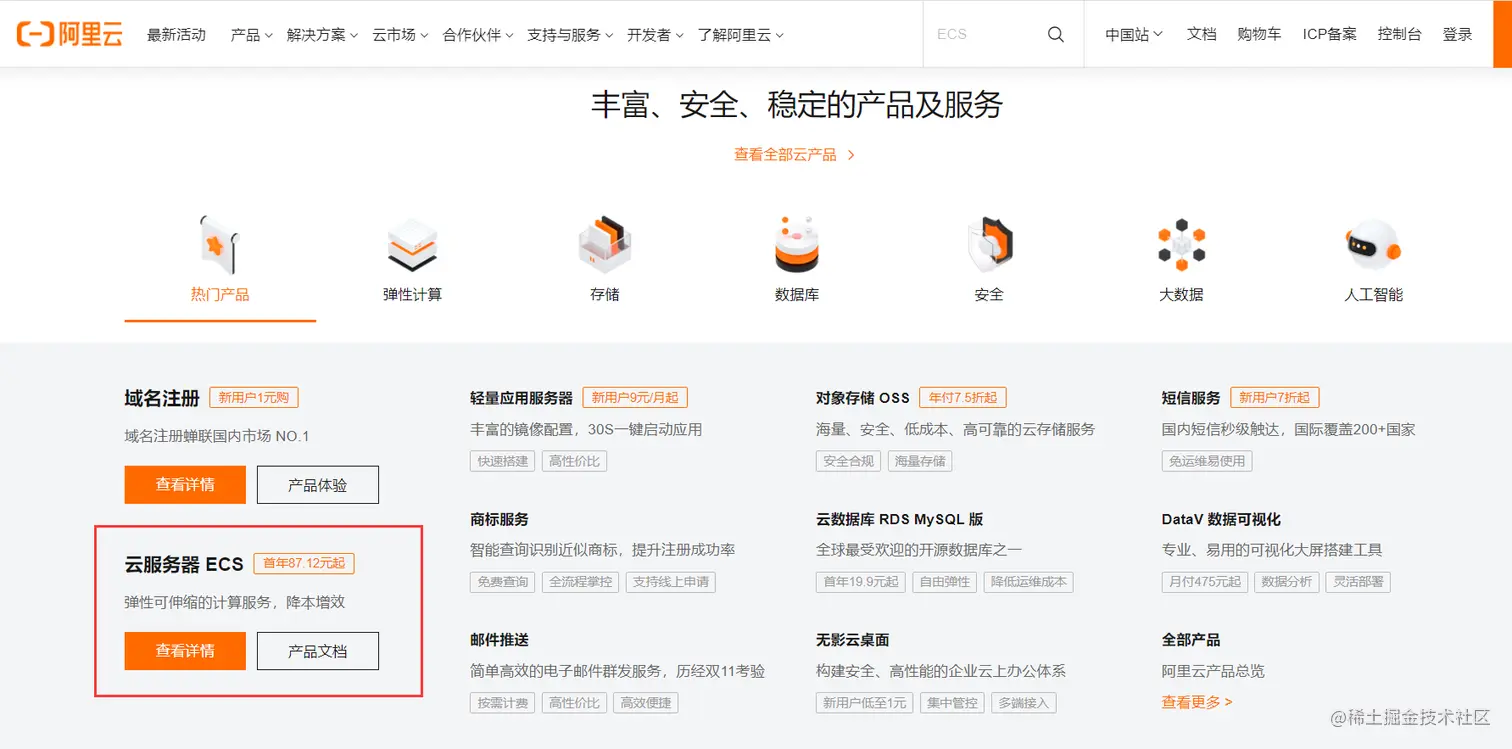Click the 新用户低至1元 tag
The height and width of the screenshot is (749, 1512).
tap(865, 703)
